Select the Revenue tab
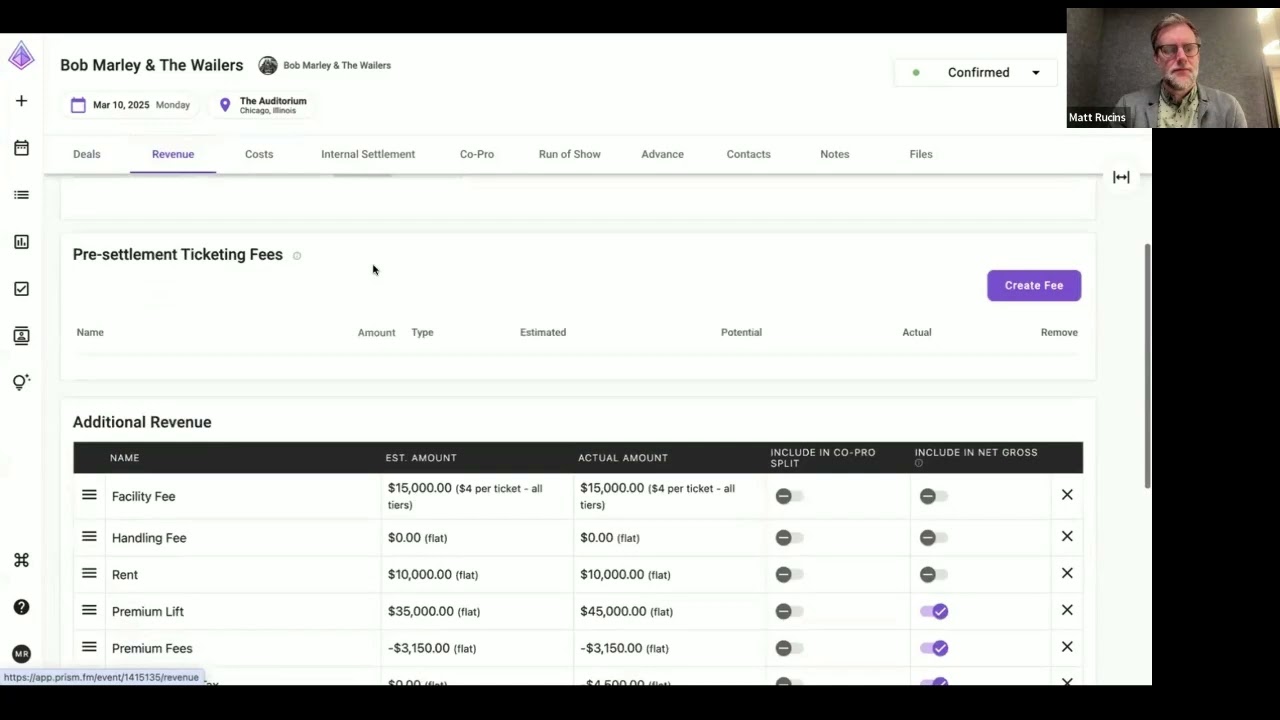Image resolution: width=1280 pixels, height=720 pixels. pyautogui.click(x=173, y=154)
